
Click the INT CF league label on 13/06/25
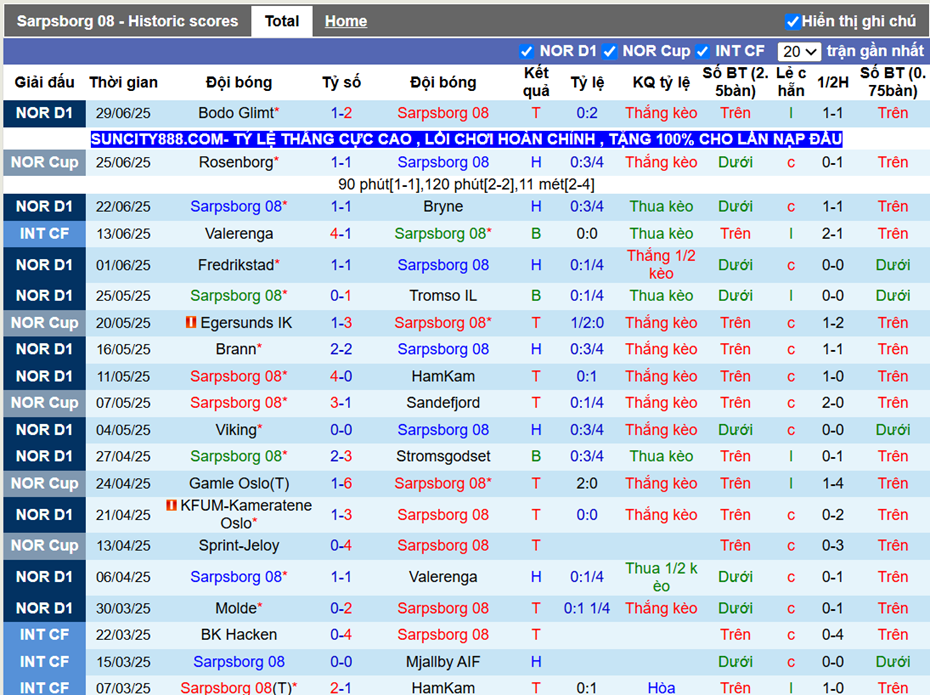pyautogui.click(x=44, y=234)
